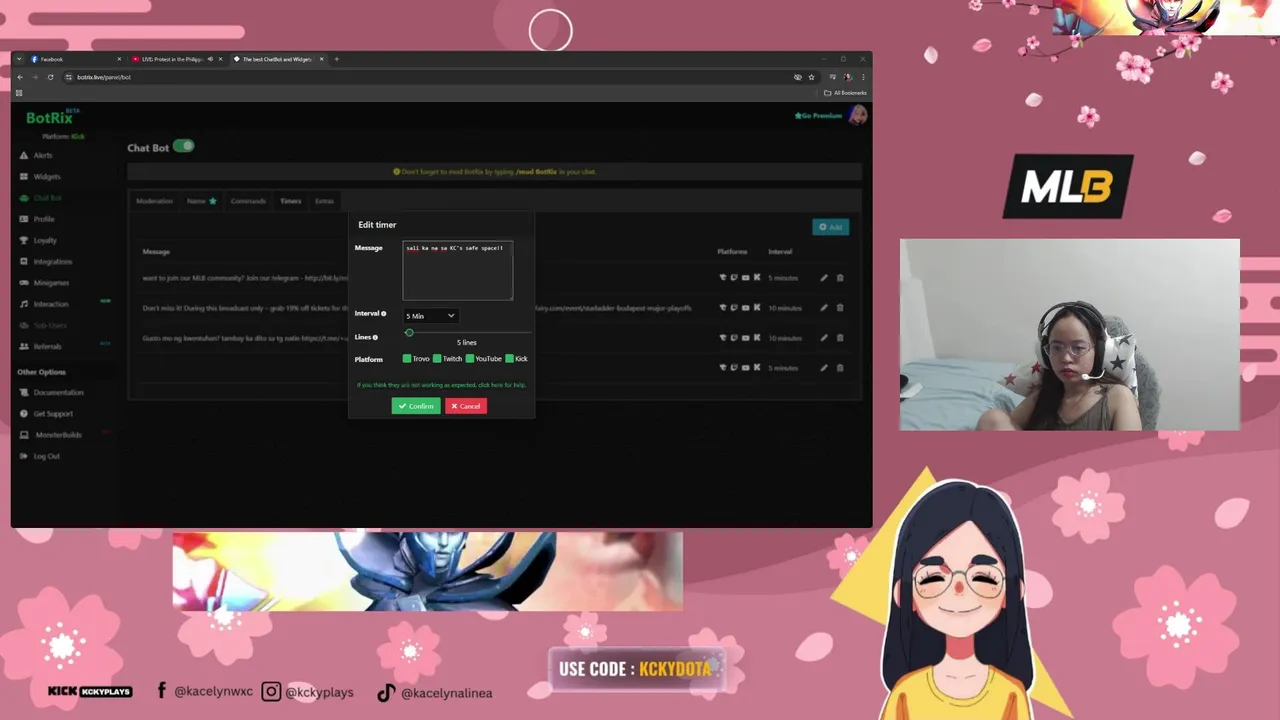Open the Profile section in the sidebar
This screenshot has height=720, width=1280.
point(38,219)
